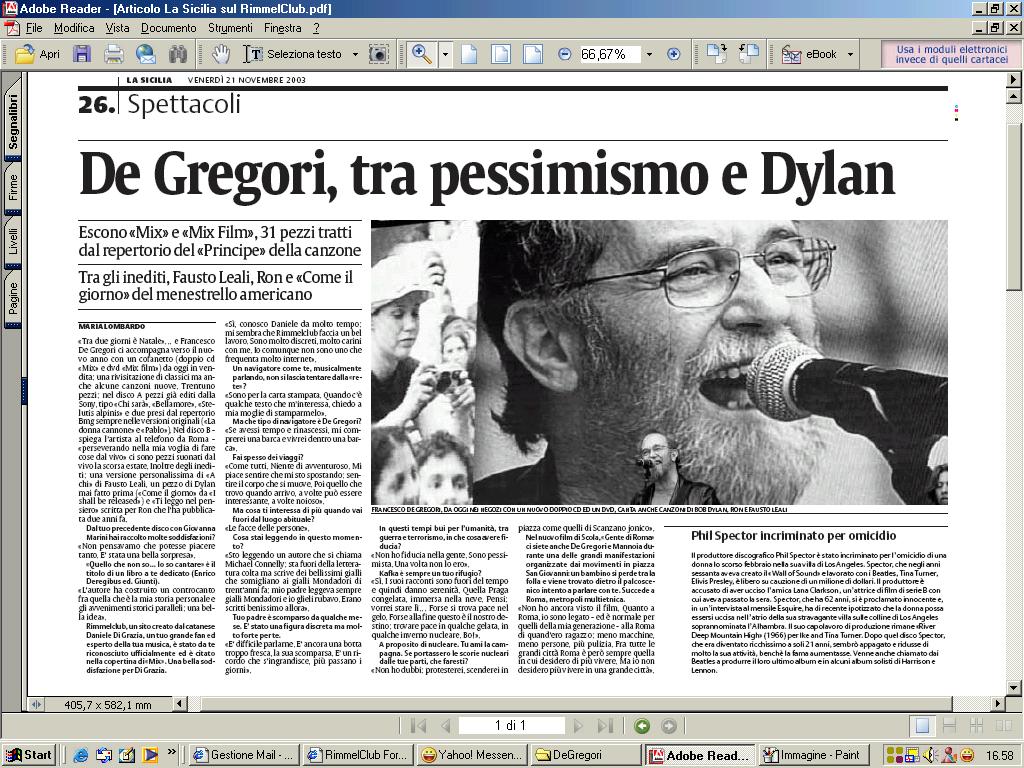Open the Vista menu
Image resolution: width=1024 pixels, height=768 pixels.
118,28
